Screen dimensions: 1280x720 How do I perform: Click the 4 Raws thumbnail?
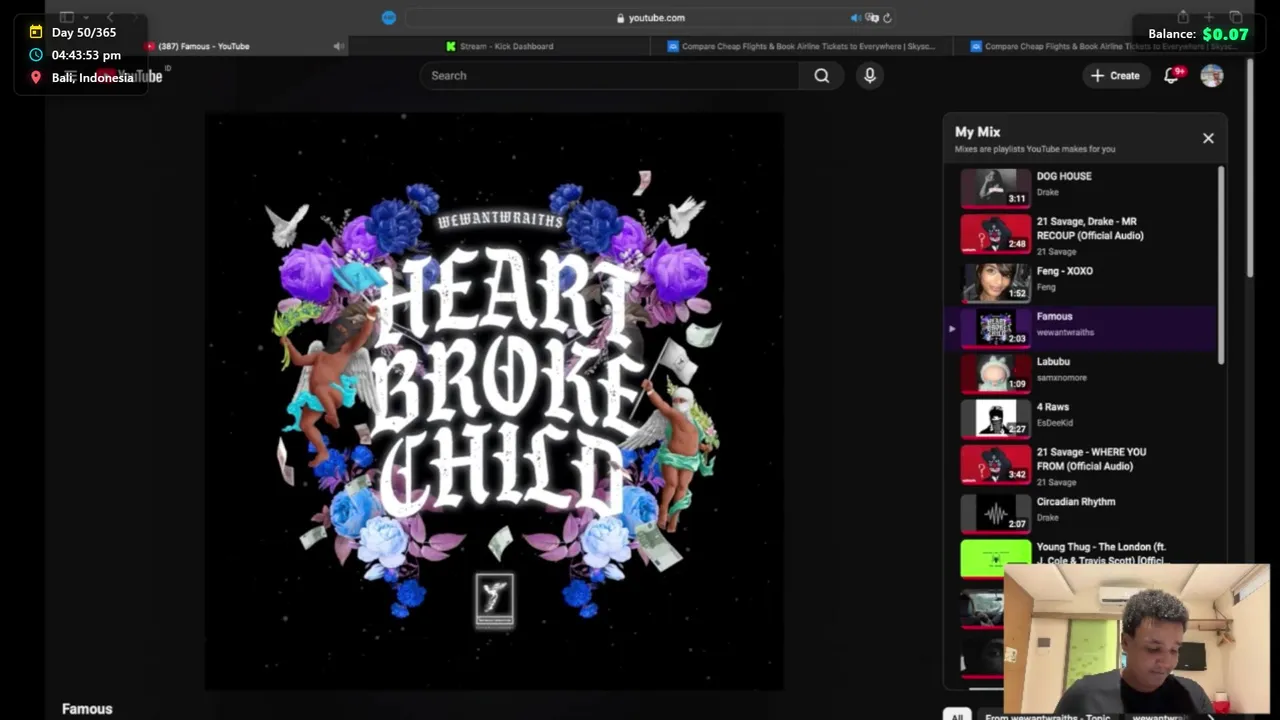pyautogui.click(x=996, y=419)
